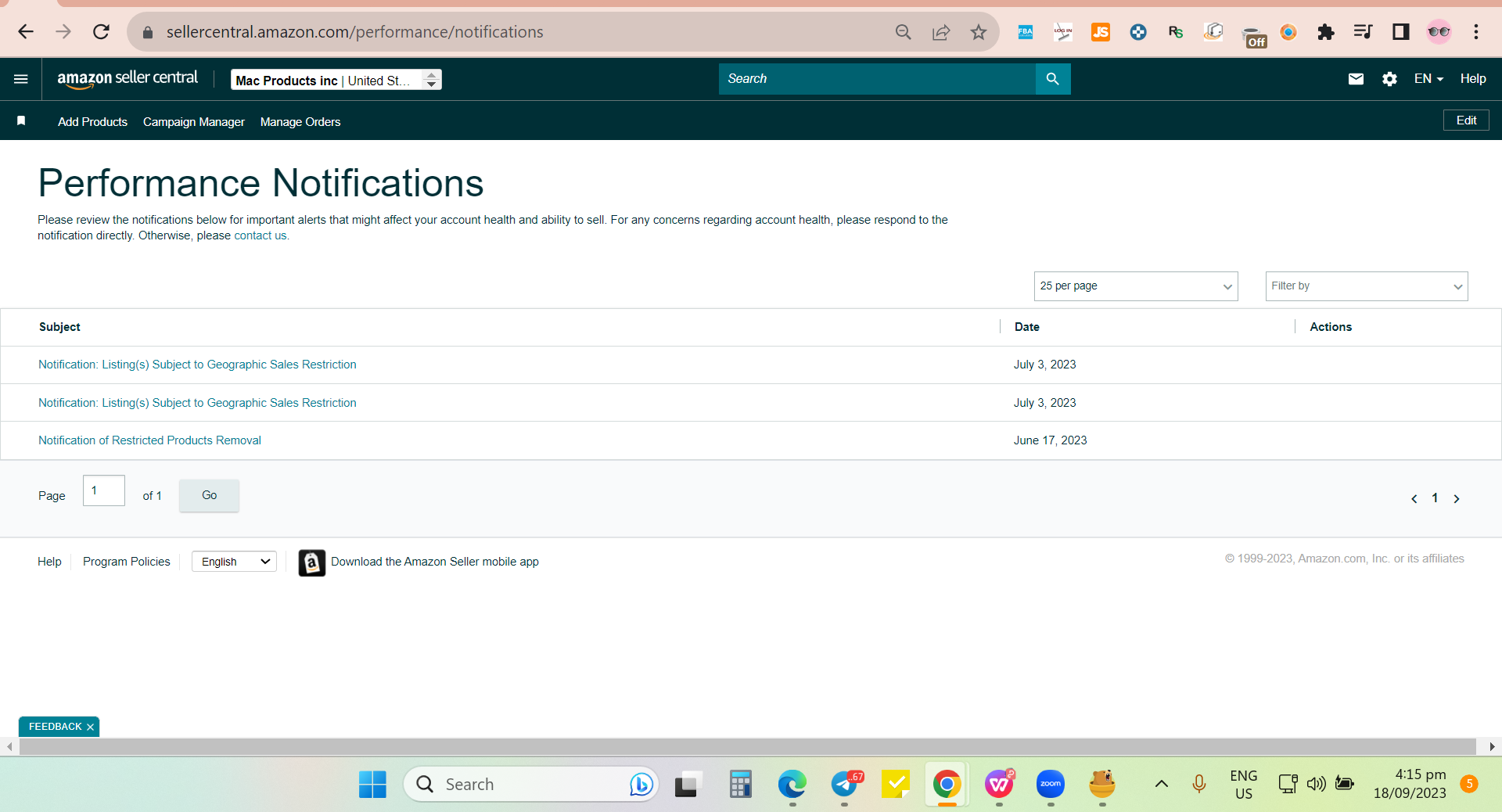Image resolution: width=1502 pixels, height=812 pixels.
Task: Open Campaign Manager menu item
Action: [x=194, y=122]
